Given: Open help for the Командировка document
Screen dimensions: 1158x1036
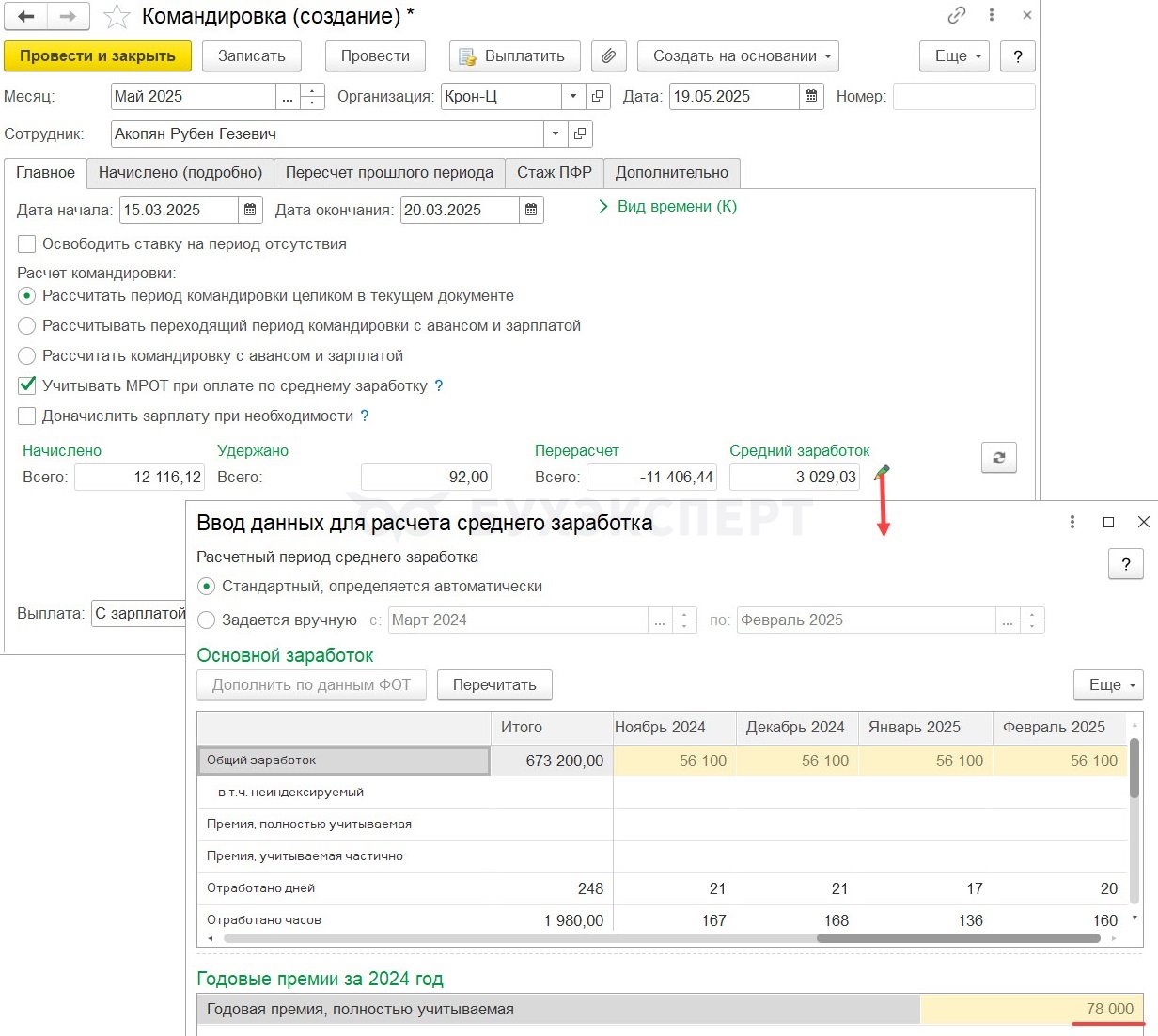Looking at the screenshot, I should [1018, 56].
